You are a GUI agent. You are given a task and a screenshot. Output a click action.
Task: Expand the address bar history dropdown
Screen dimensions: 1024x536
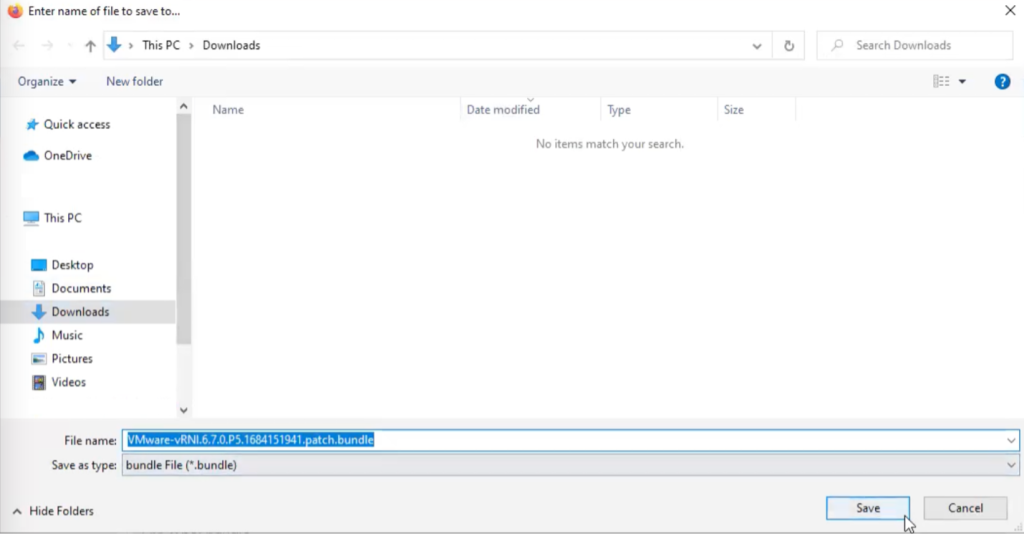(756, 46)
